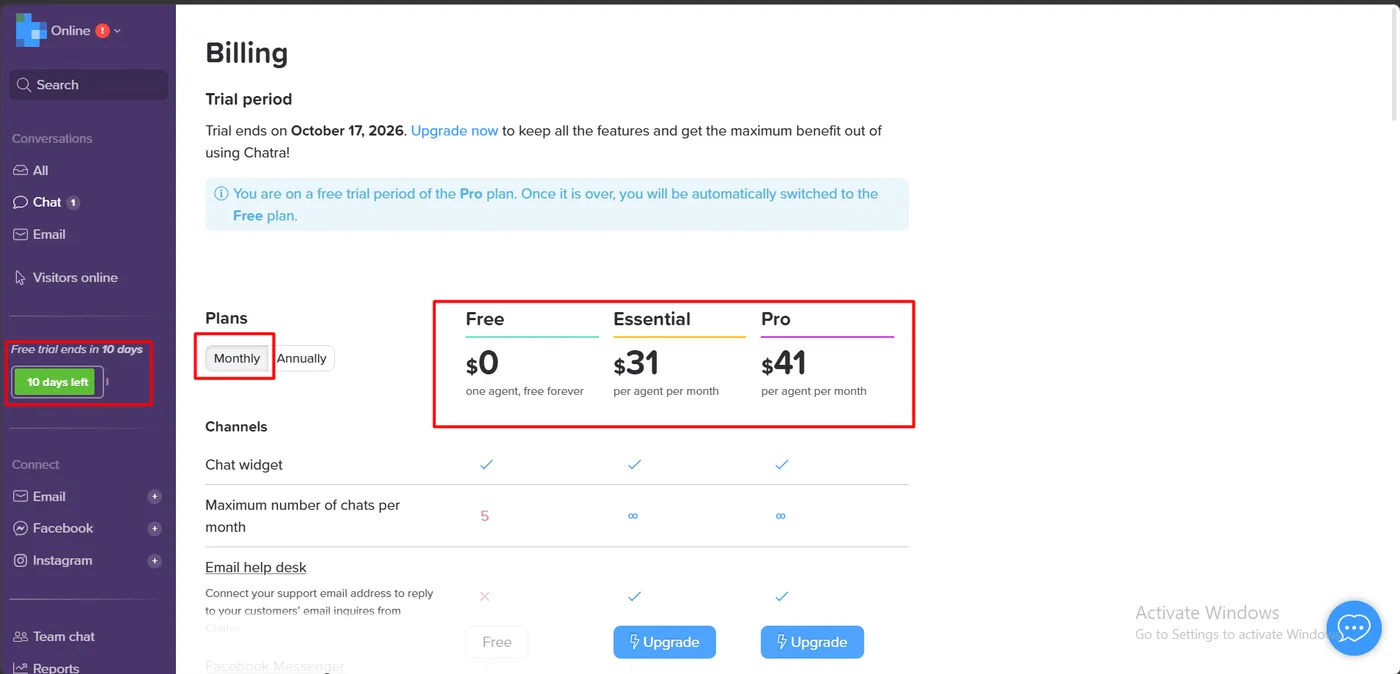This screenshot has height=674, width=1400.
Task: Click the $41 Pro price
Action: tap(784, 363)
